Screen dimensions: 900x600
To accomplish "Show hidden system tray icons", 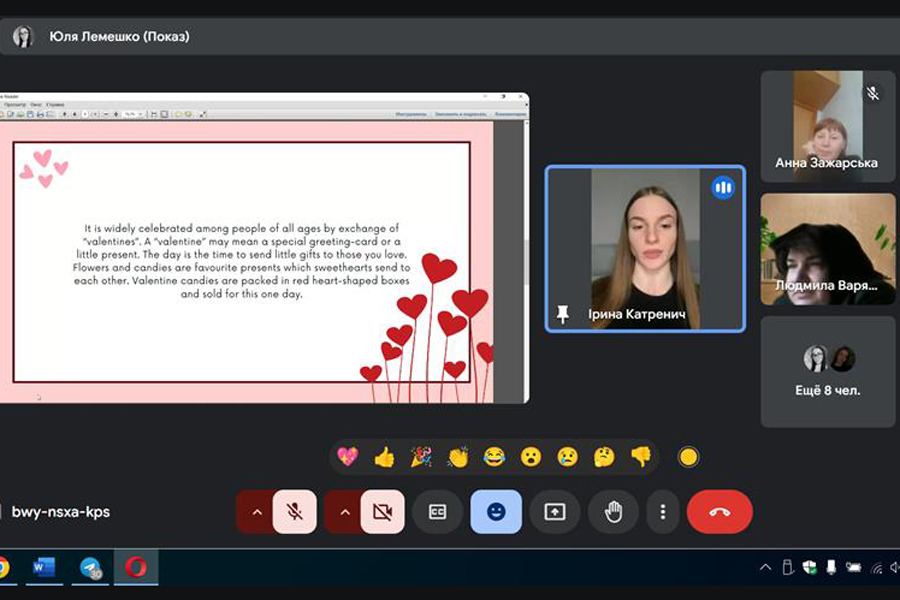I will 765,568.
